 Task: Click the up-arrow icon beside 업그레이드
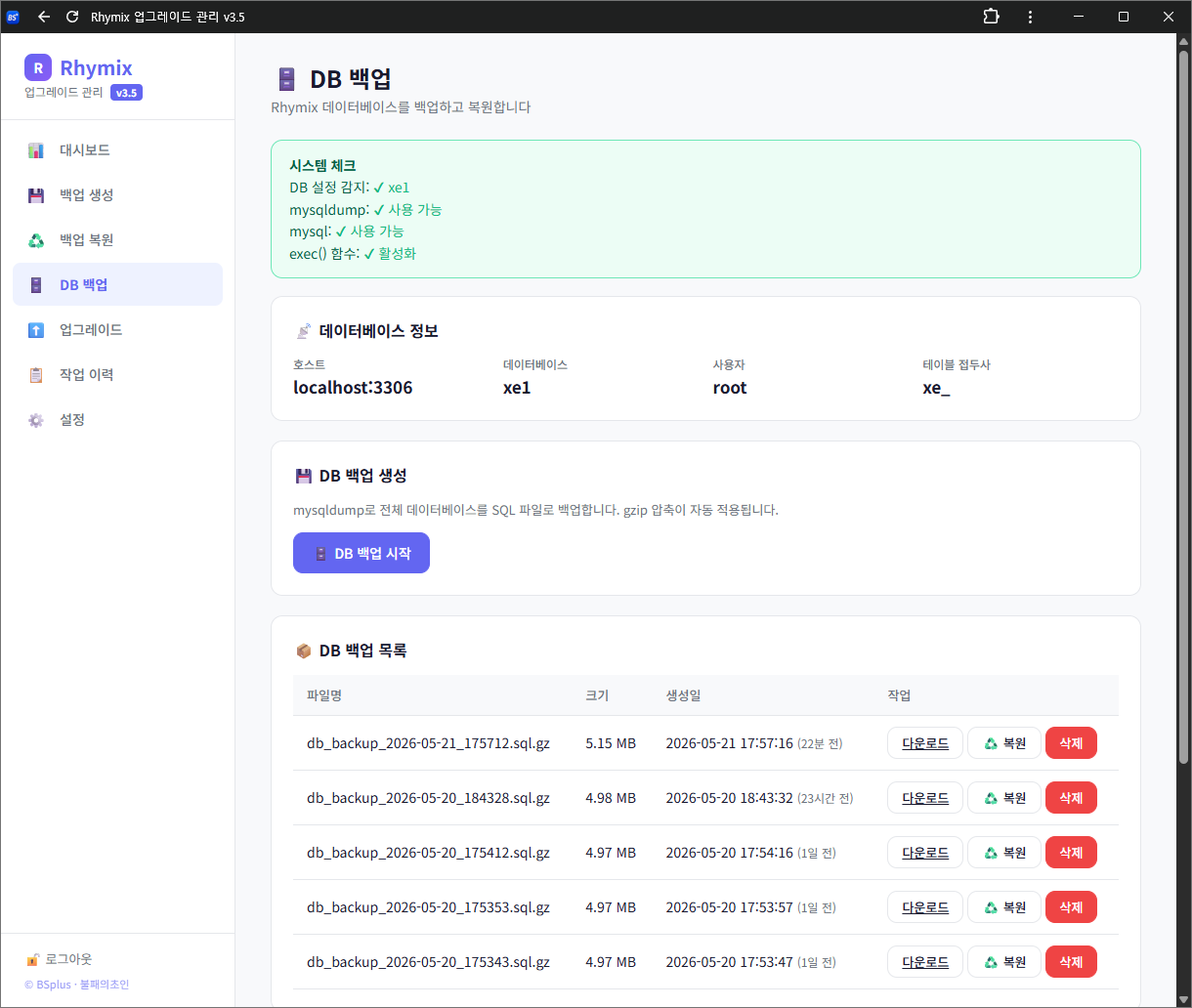pyautogui.click(x=36, y=330)
